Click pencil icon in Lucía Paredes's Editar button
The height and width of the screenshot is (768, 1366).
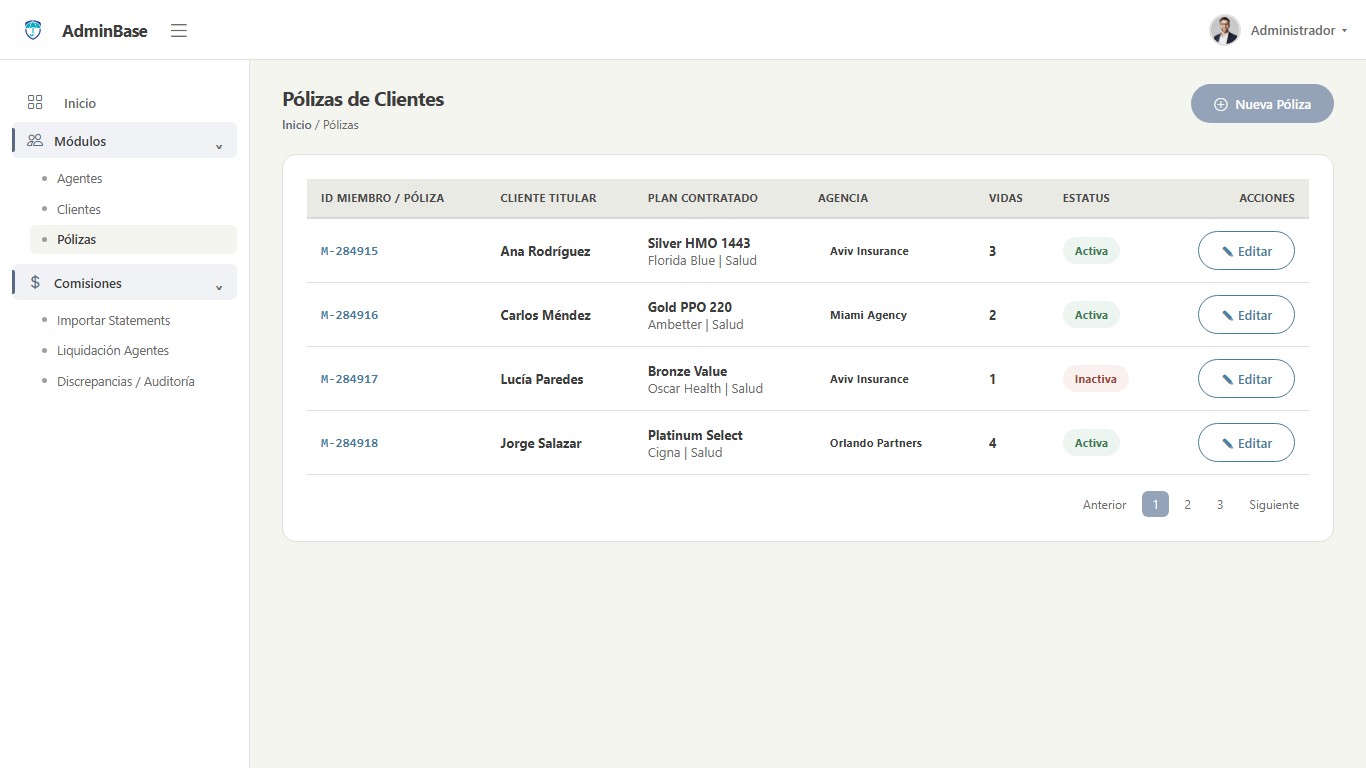(1227, 380)
